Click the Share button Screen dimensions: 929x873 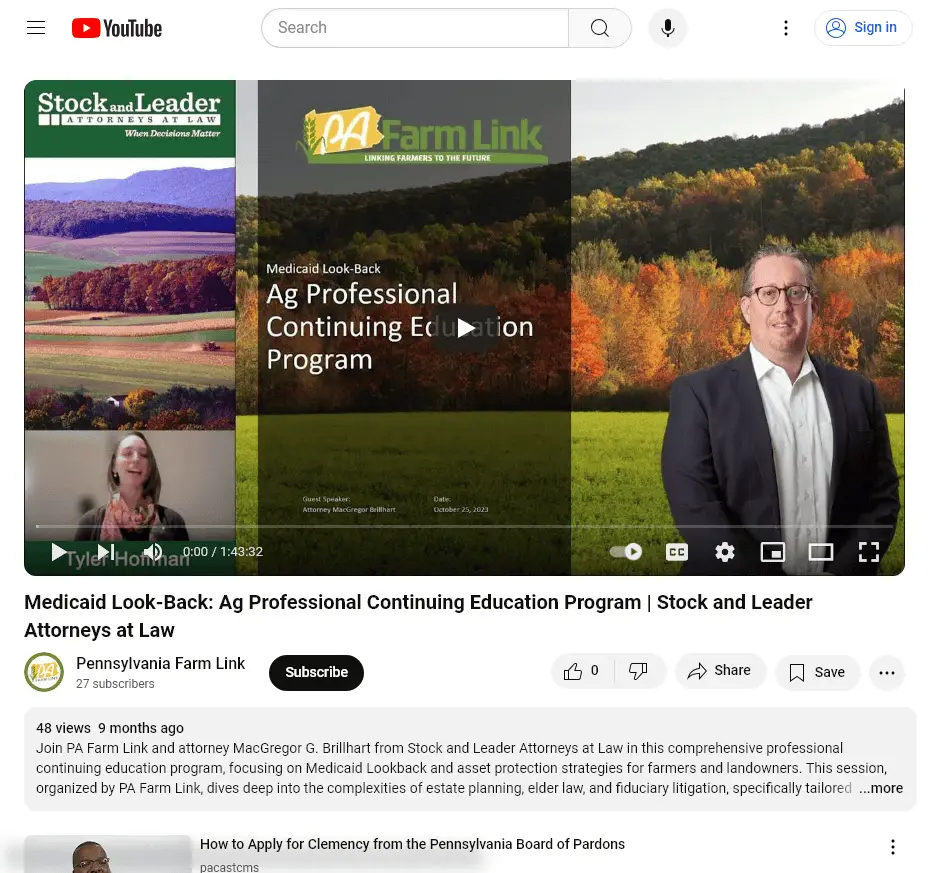[720, 671]
